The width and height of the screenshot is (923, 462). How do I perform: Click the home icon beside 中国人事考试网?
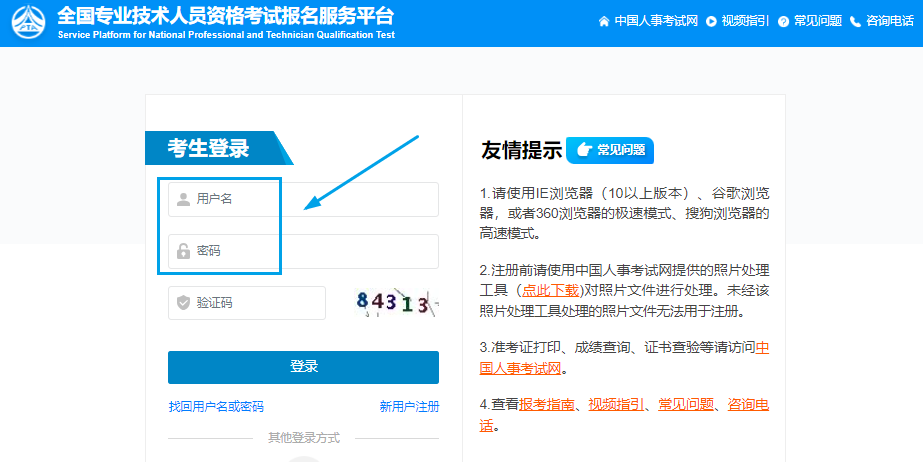point(603,22)
